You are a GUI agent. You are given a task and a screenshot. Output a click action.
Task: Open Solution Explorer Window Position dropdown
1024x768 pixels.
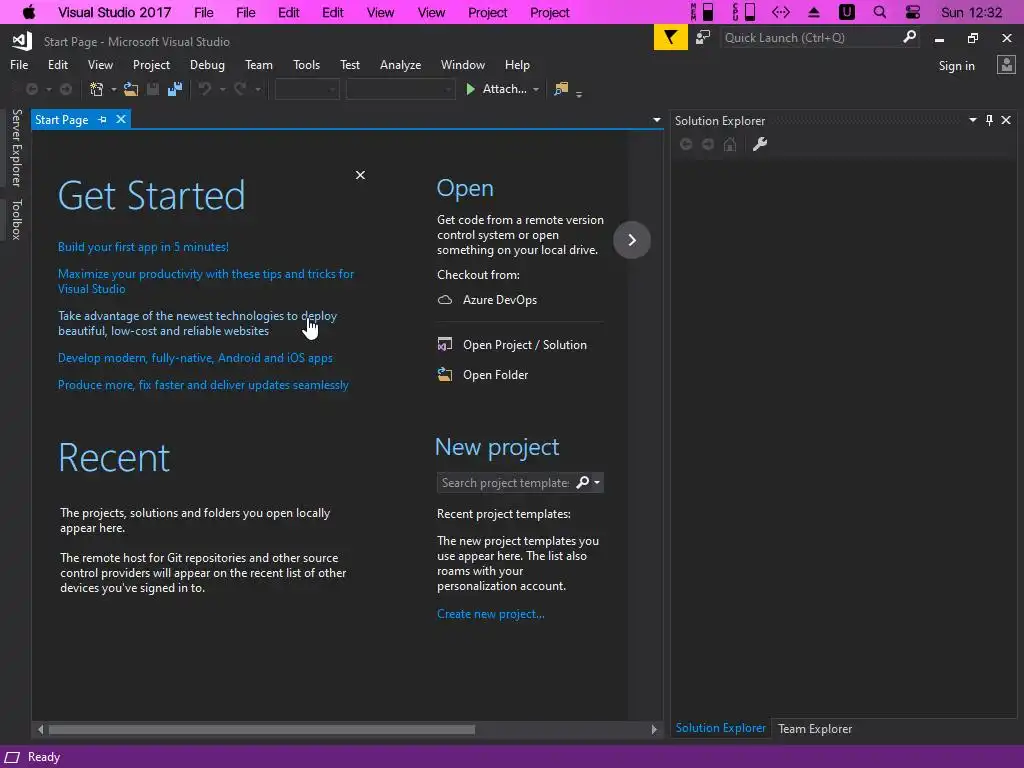point(972,120)
